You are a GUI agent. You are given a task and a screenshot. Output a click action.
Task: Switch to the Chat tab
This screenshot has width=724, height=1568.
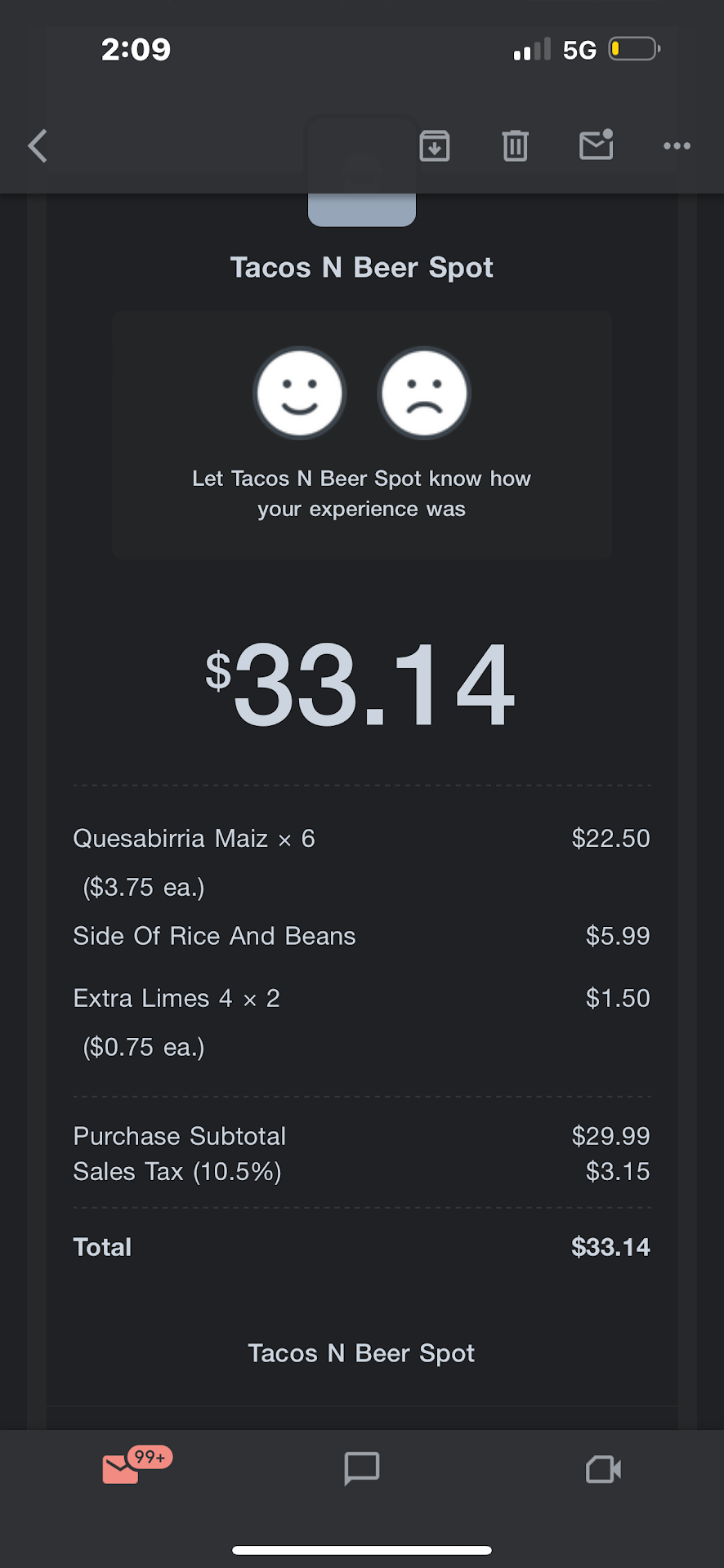coord(361,1468)
